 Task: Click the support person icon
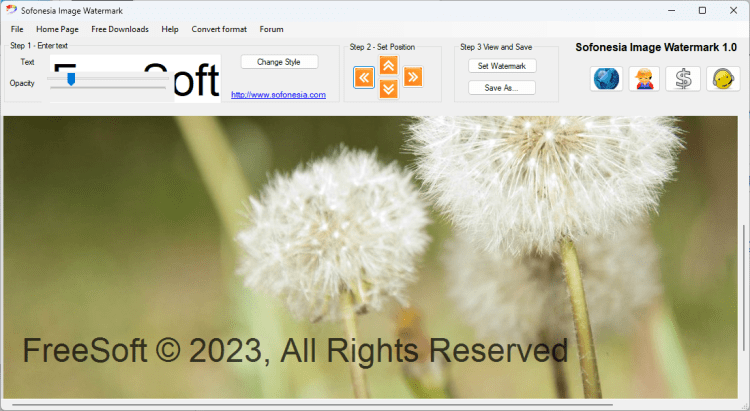point(644,78)
